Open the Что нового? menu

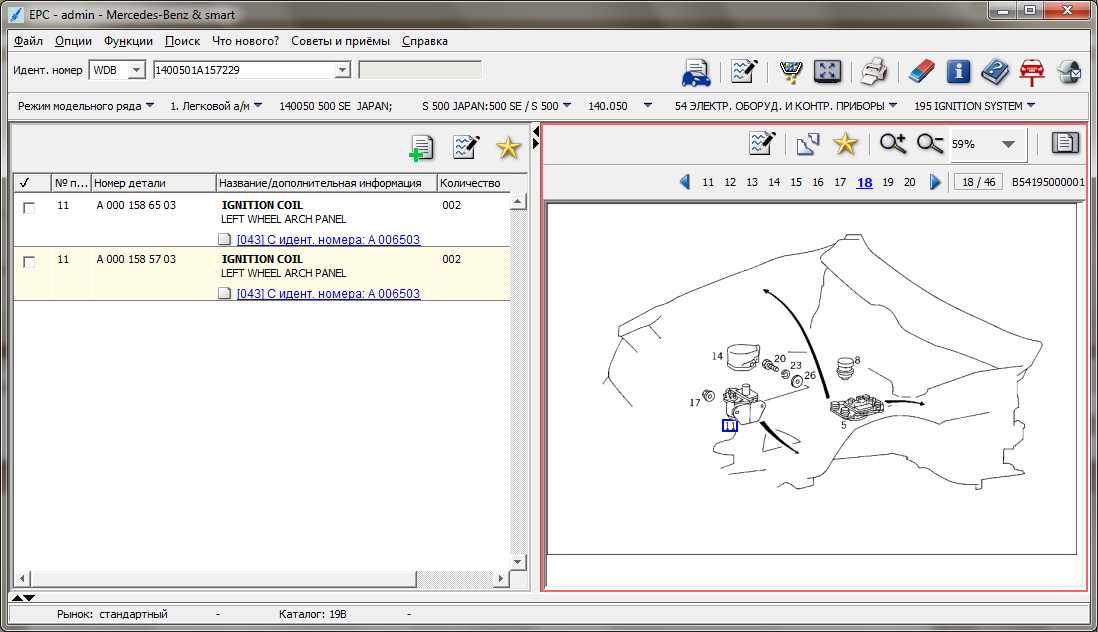(245, 41)
